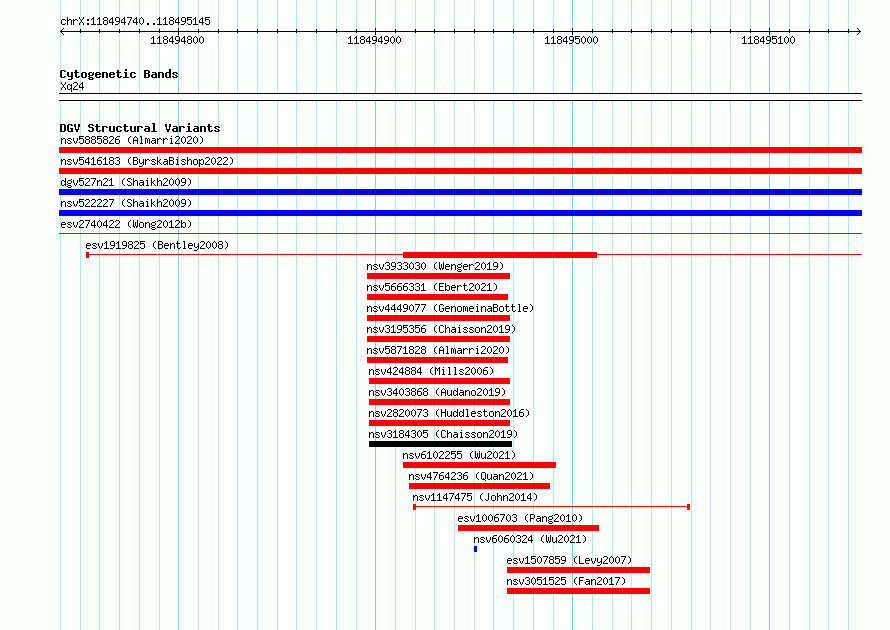Screen dimensions: 890x630
Task: Click the thin red line of esv2740422
Action: pos(460,233)
